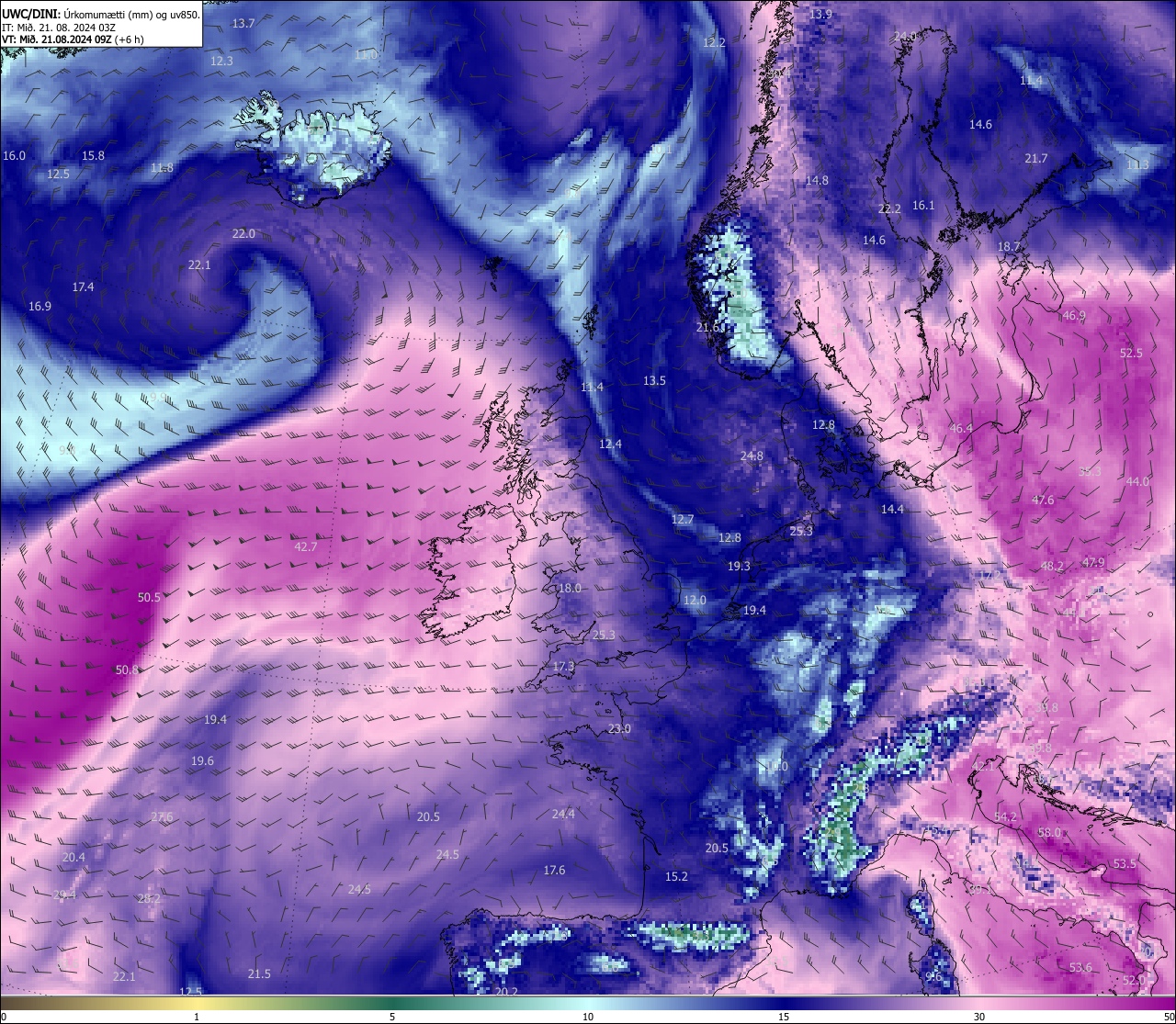Click the 48.2 value in eastern Europe
The image size is (1176, 1024).
(1051, 566)
